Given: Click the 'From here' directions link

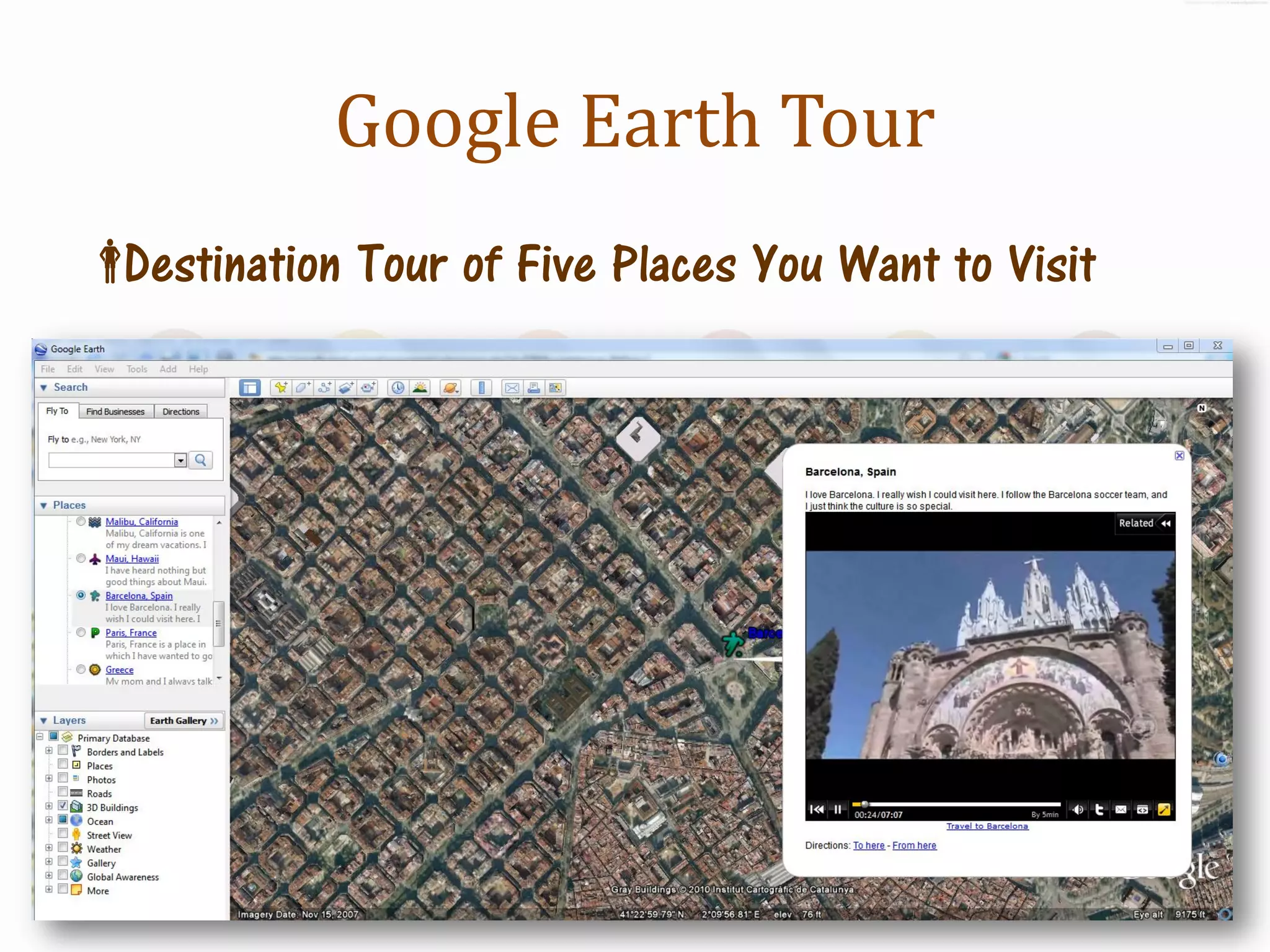Looking at the screenshot, I should click(915, 845).
